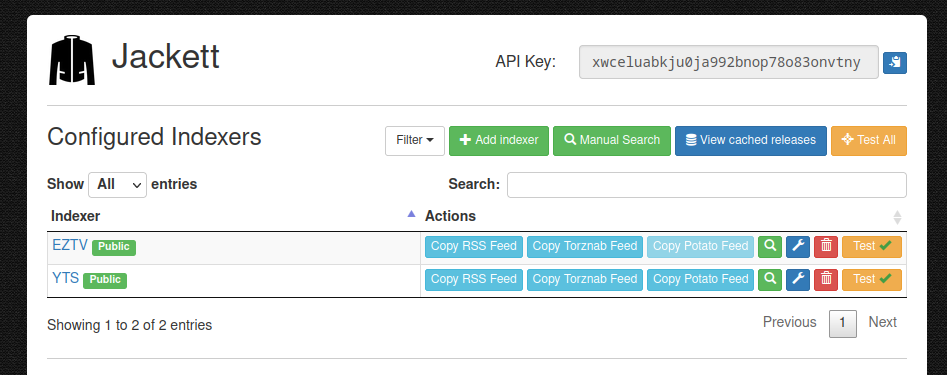Copy Potato Feed for EZTV
The width and height of the screenshot is (947, 375).
(x=701, y=246)
